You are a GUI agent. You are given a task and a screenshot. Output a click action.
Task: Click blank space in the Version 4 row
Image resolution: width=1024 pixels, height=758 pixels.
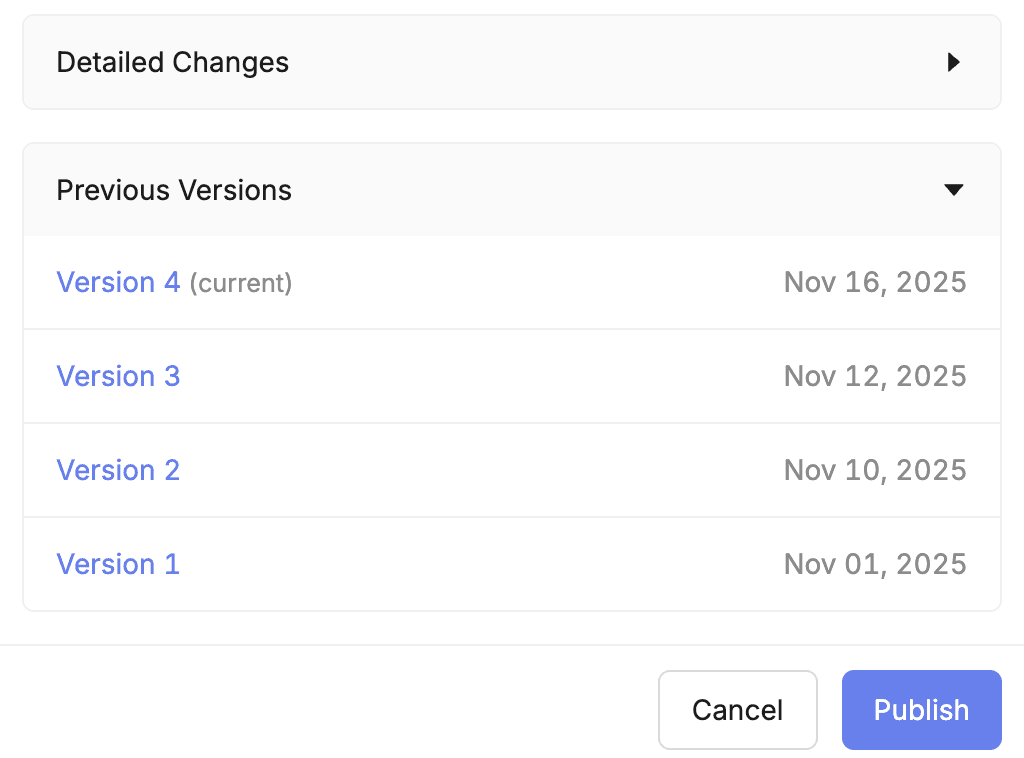[530, 283]
